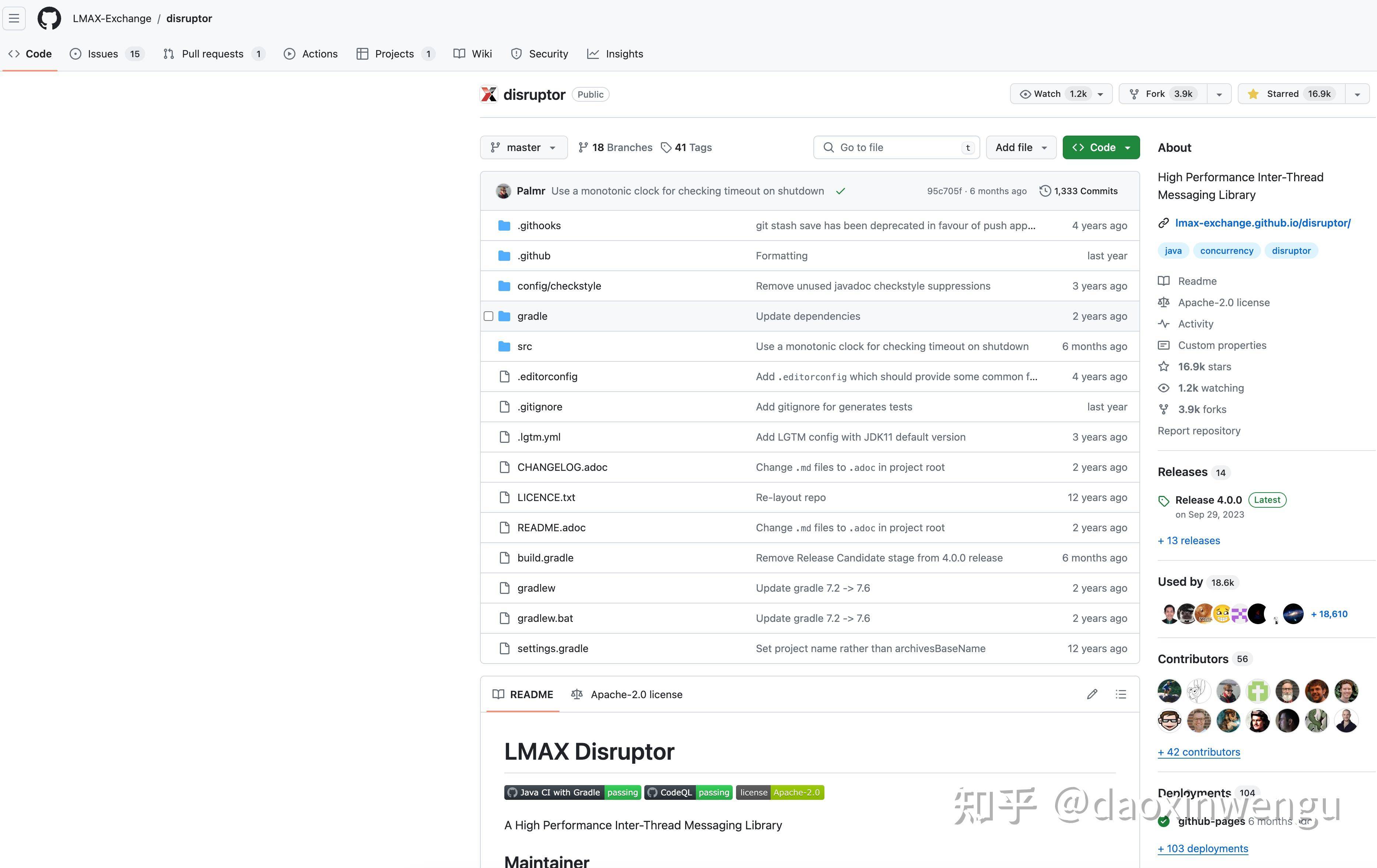The image size is (1377, 868).
Task: Open the hamburger navigation menu
Action: coord(14,18)
